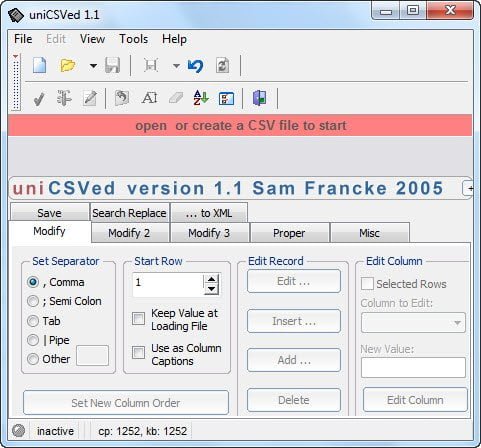The height and width of the screenshot is (448, 481).
Task: Select the Other separator radio button
Action: coord(33,359)
